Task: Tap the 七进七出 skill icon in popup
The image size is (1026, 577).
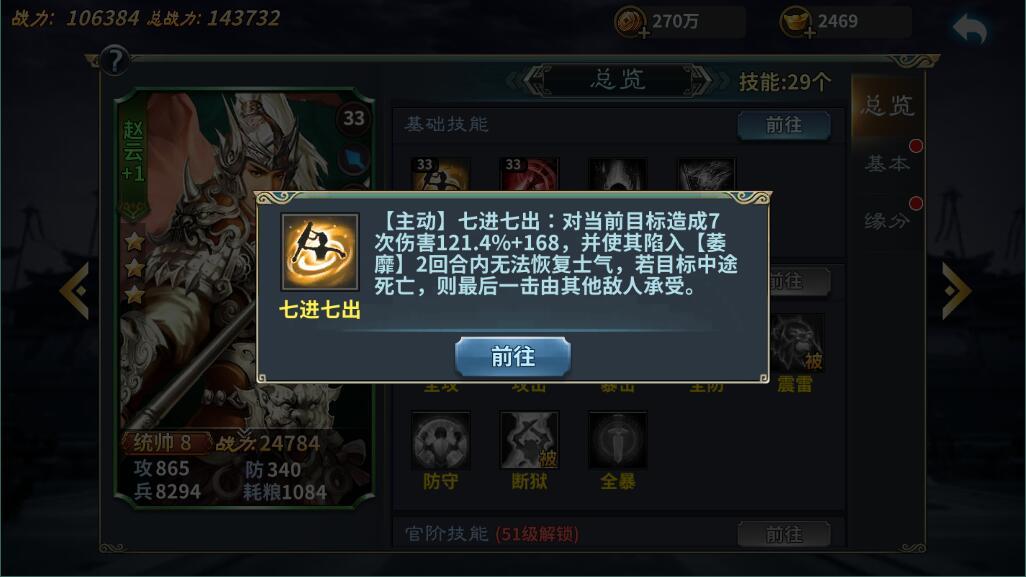Action: (320, 252)
